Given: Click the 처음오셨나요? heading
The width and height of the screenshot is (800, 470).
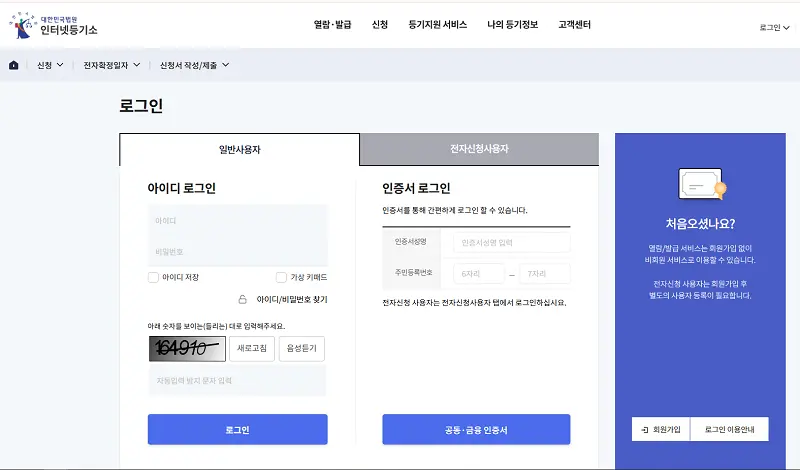Looking at the screenshot, I should click(701, 224).
